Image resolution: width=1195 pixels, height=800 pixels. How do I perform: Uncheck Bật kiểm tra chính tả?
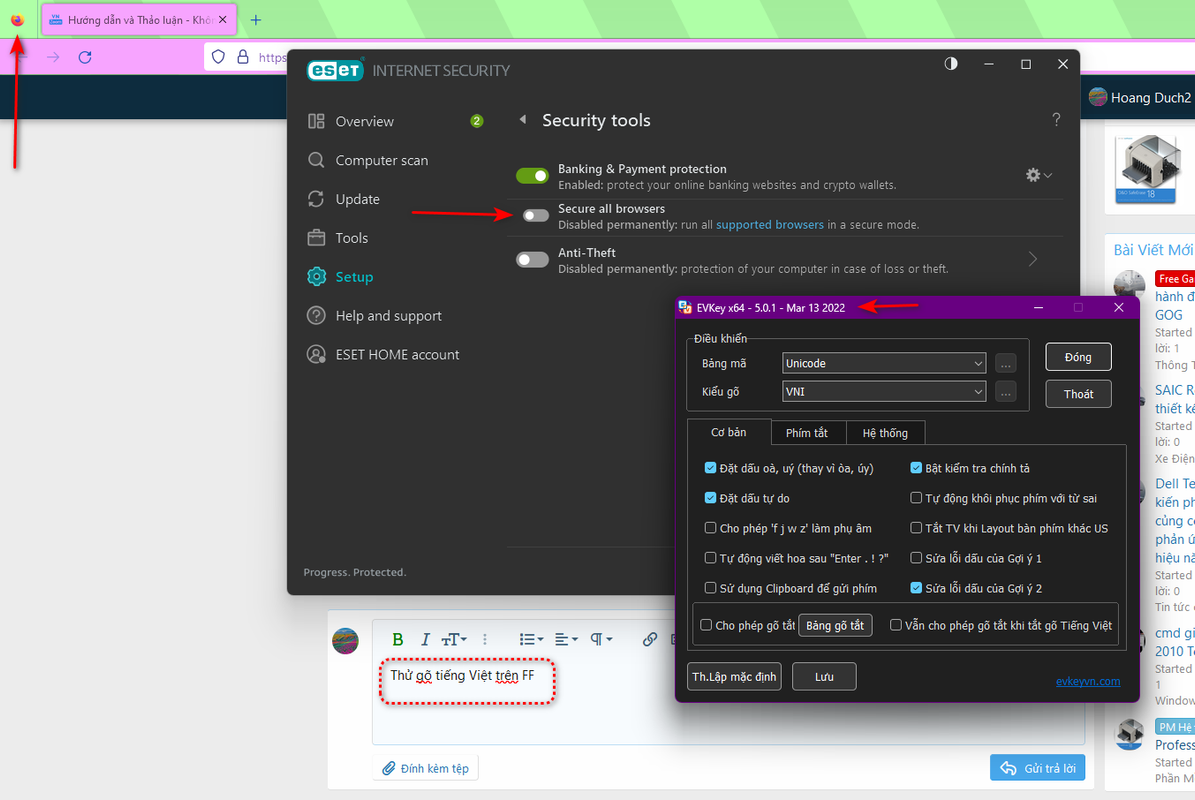coord(916,468)
